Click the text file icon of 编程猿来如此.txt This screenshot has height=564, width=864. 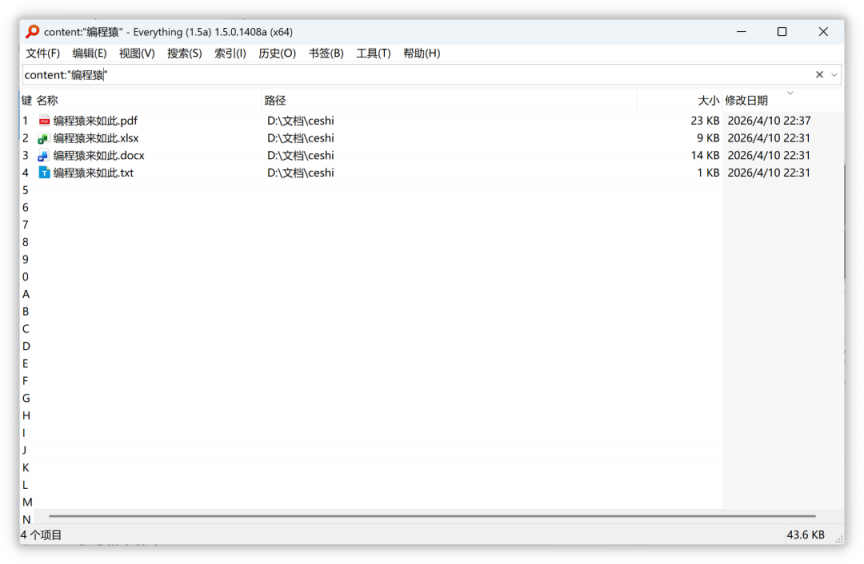pos(44,173)
